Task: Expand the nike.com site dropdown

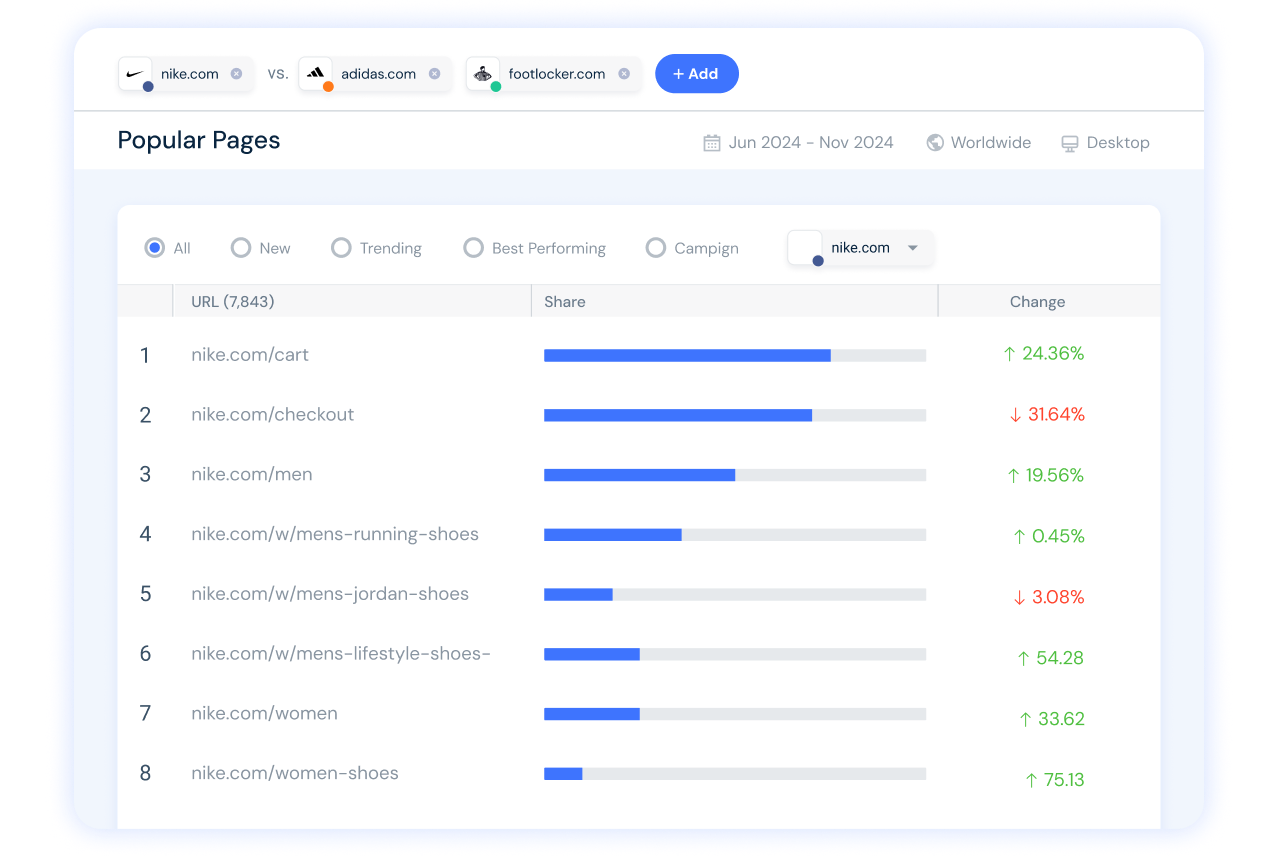Action: click(912, 248)
